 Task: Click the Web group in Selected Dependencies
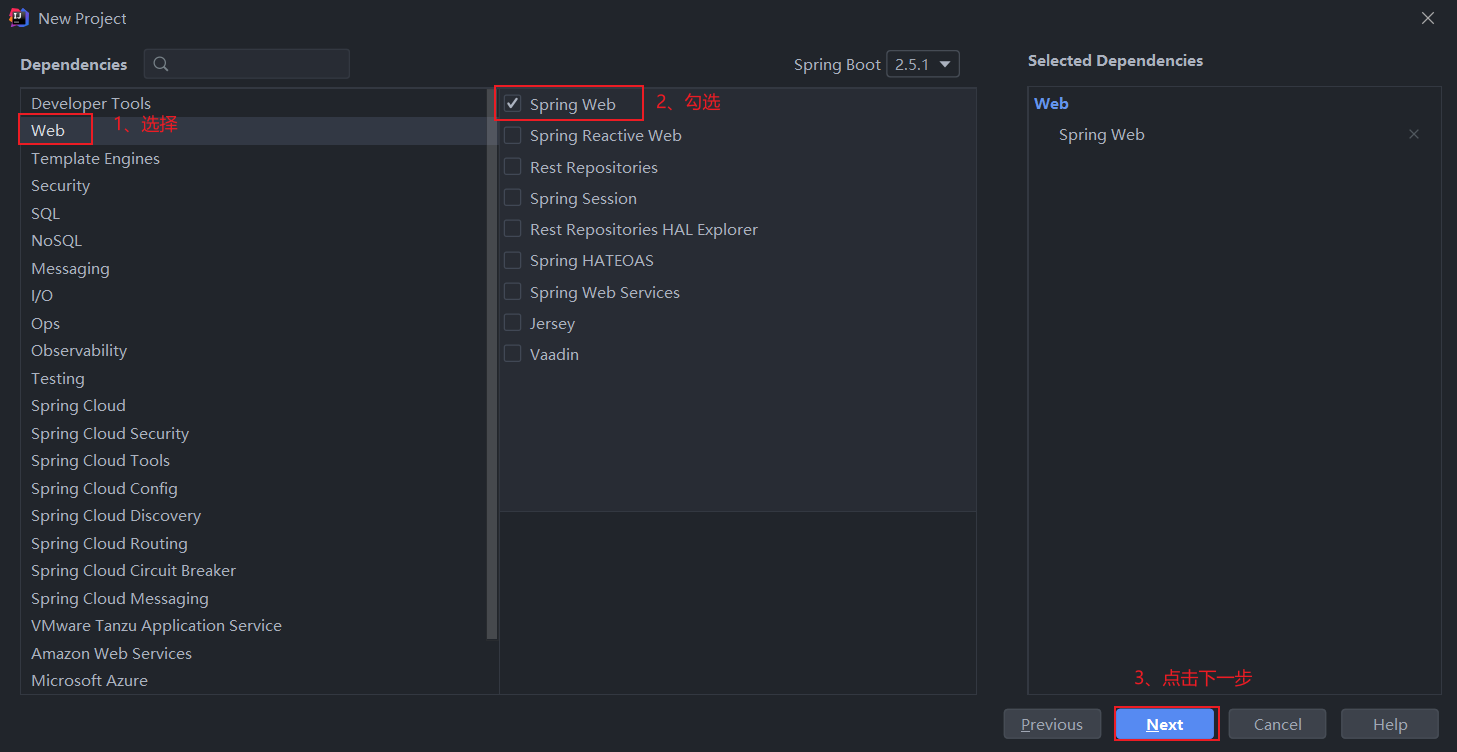[x=1051, y=103]
